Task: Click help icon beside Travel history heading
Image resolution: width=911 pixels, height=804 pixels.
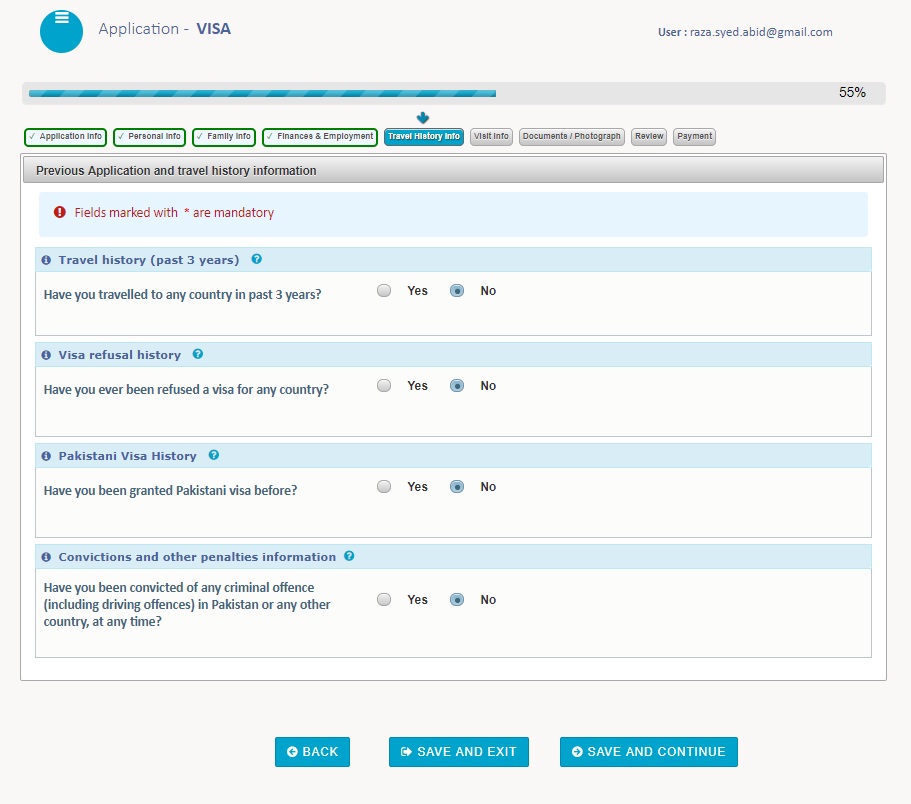Action: 256,259
